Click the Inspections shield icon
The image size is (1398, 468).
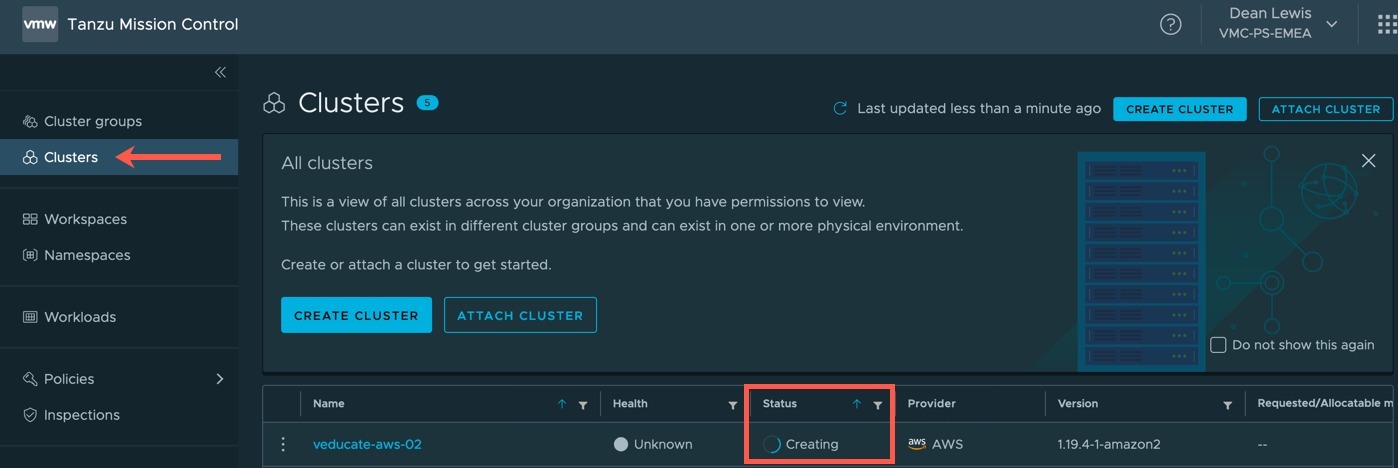(x=30, y=415)
